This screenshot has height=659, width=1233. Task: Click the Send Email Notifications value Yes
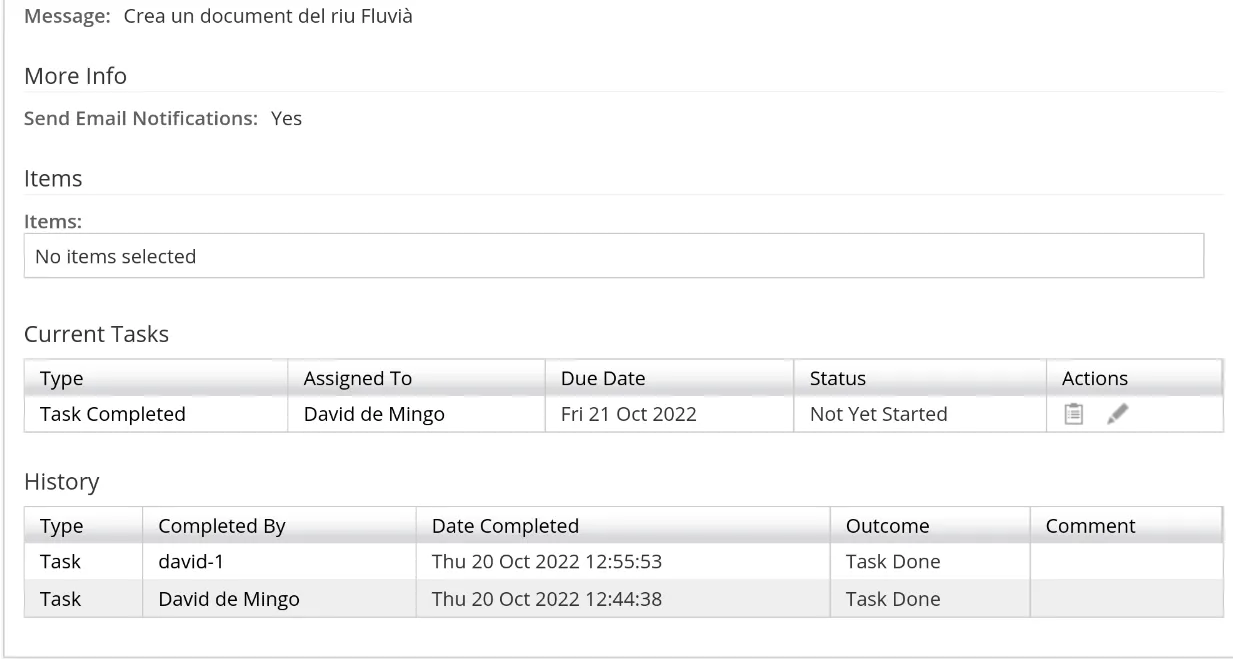pos(287,118)
